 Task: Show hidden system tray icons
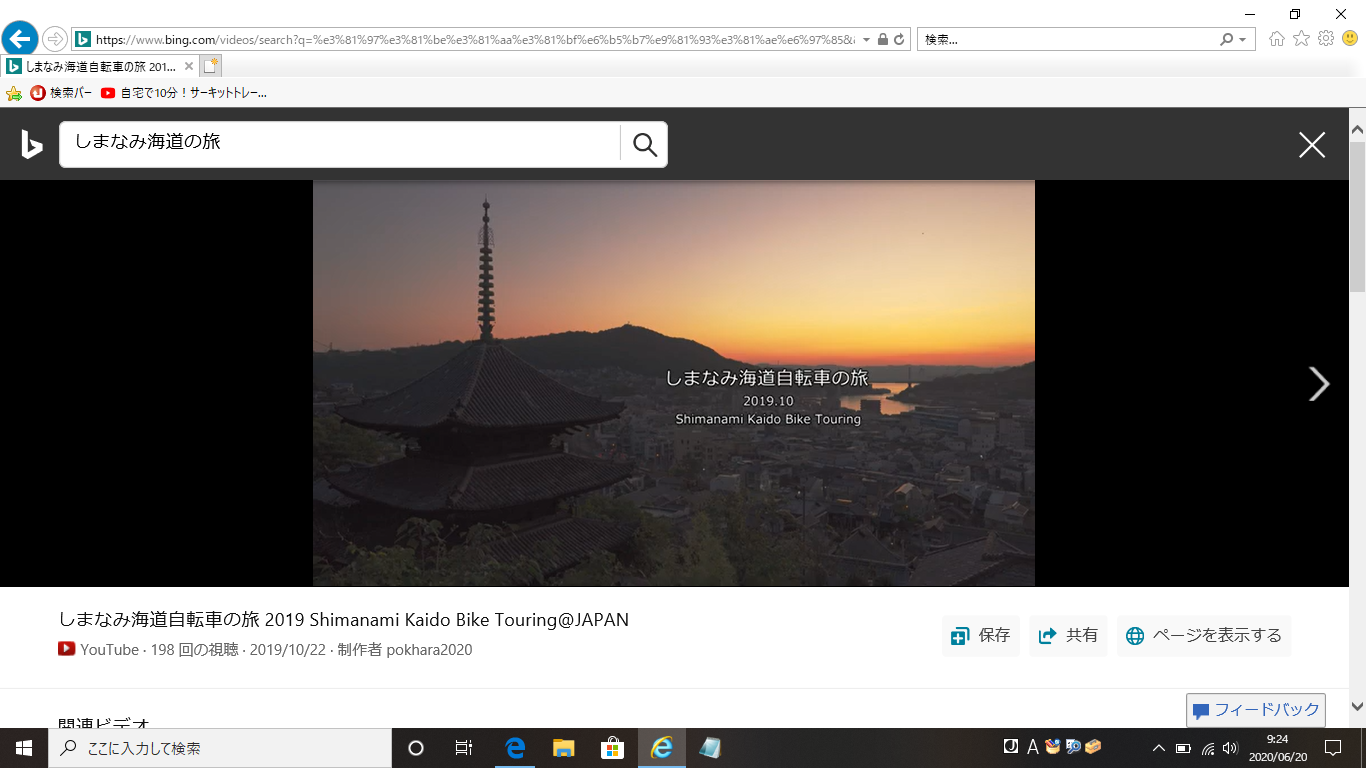point(1159,748)
